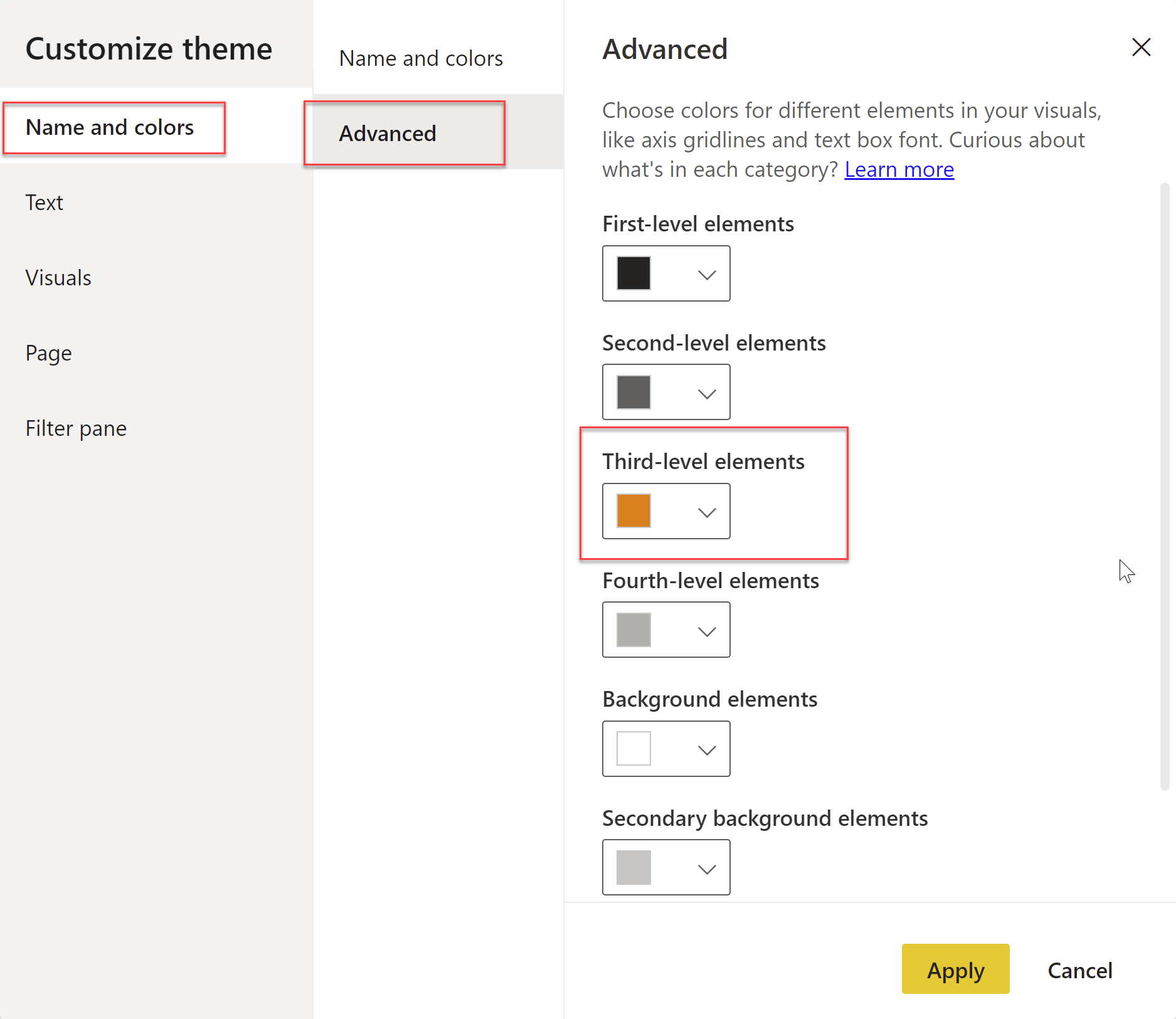The image size is (1176, 1019).
Task: Click the Secondary background elements gray swatch
Action: tap(633, 867)
